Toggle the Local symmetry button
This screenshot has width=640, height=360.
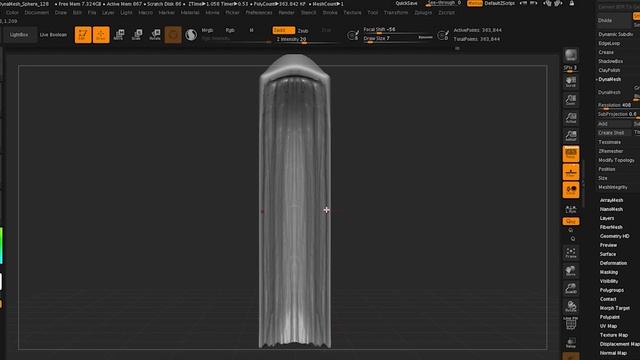pos(571,190)
